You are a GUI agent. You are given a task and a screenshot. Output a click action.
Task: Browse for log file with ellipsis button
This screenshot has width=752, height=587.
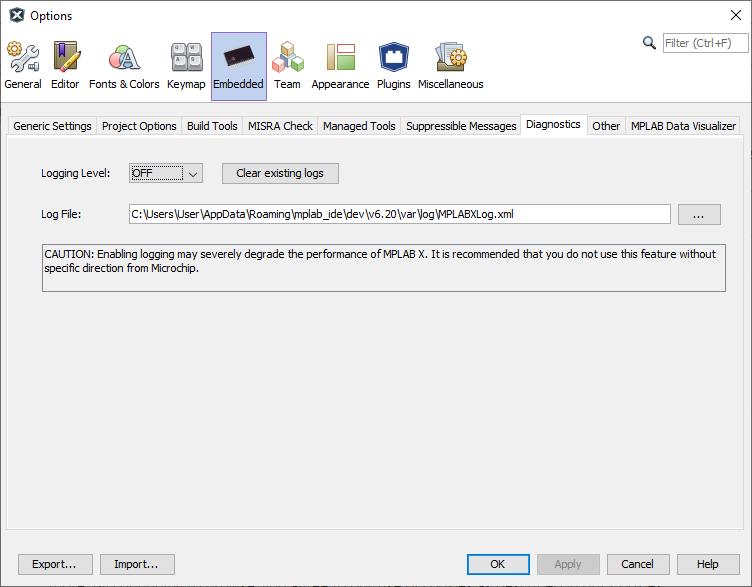[699, 214]
